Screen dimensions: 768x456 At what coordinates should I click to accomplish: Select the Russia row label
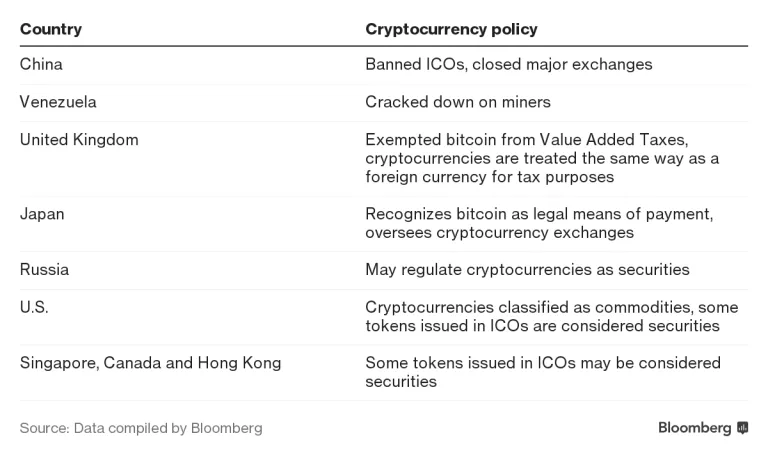coord(44,270)
